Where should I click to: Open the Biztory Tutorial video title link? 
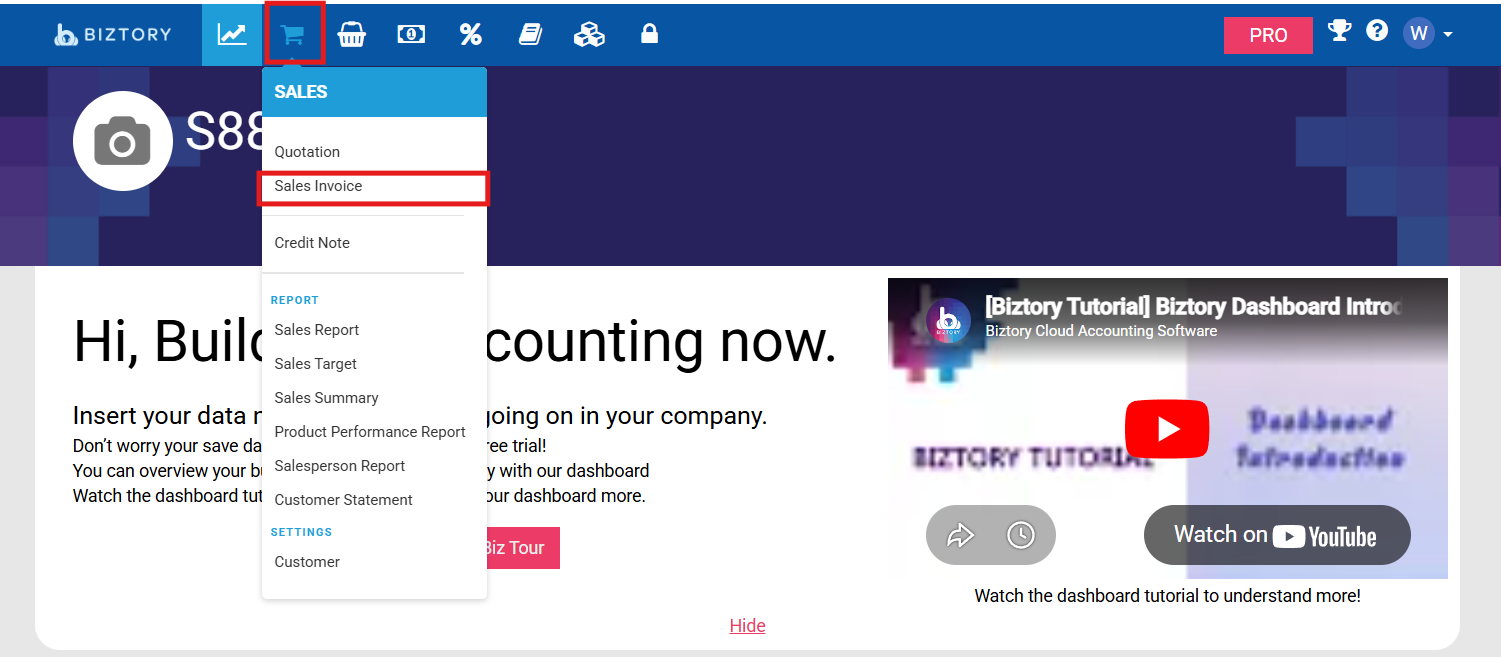pos(1193,306)
